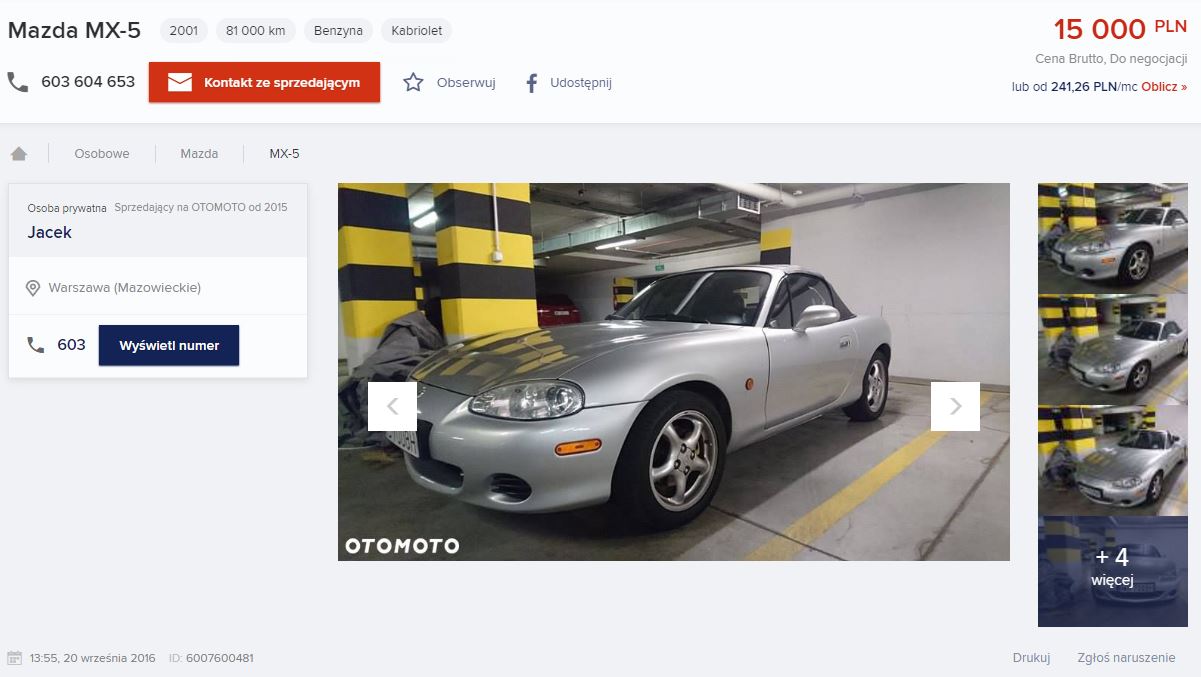The height and width of the screenshot is (677, 1201).
Task: Print the listing with Drukuj
Action: pyautogui.click(x=1031, y=658)
